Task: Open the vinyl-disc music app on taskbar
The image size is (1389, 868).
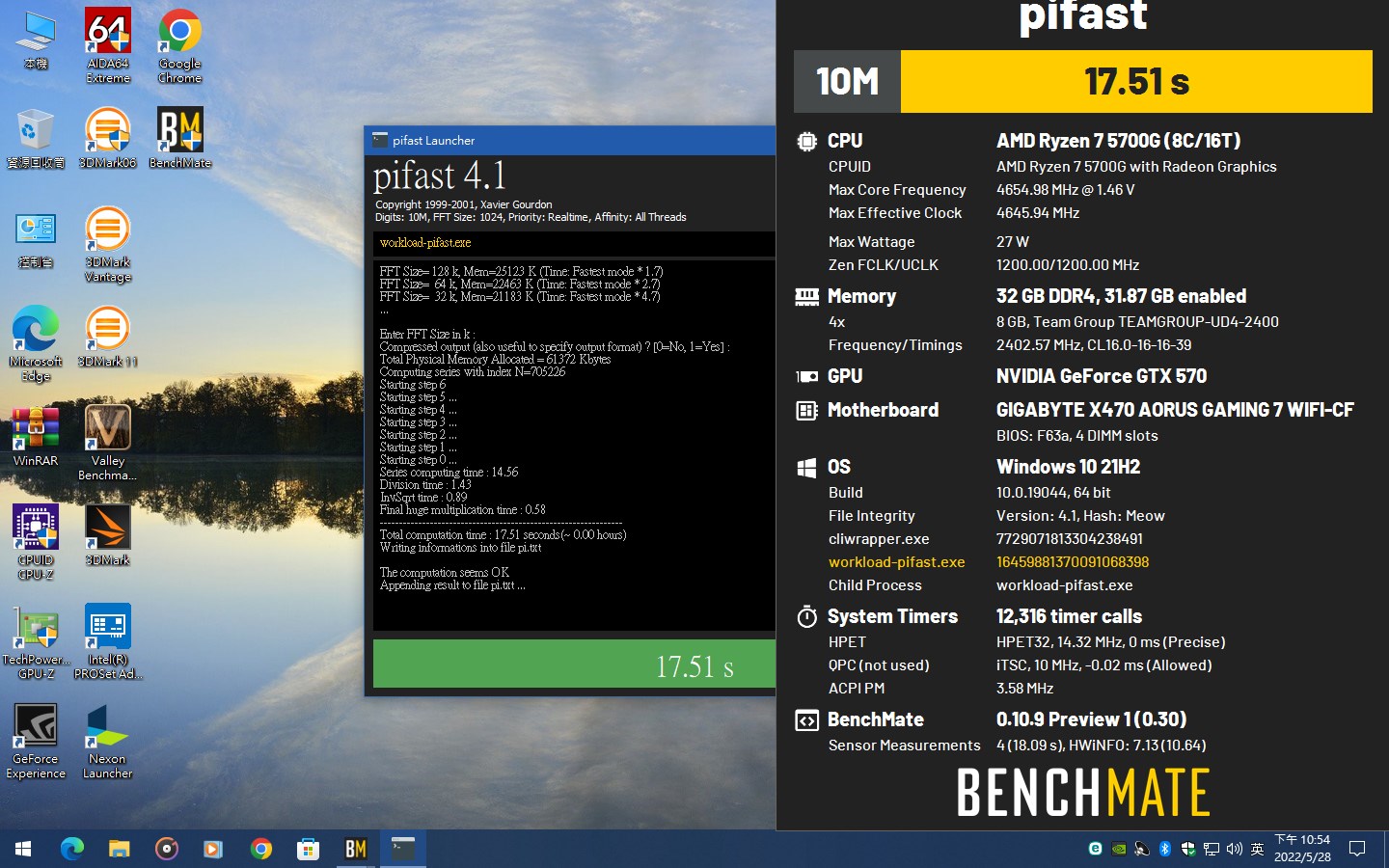Action: [166, 849]
